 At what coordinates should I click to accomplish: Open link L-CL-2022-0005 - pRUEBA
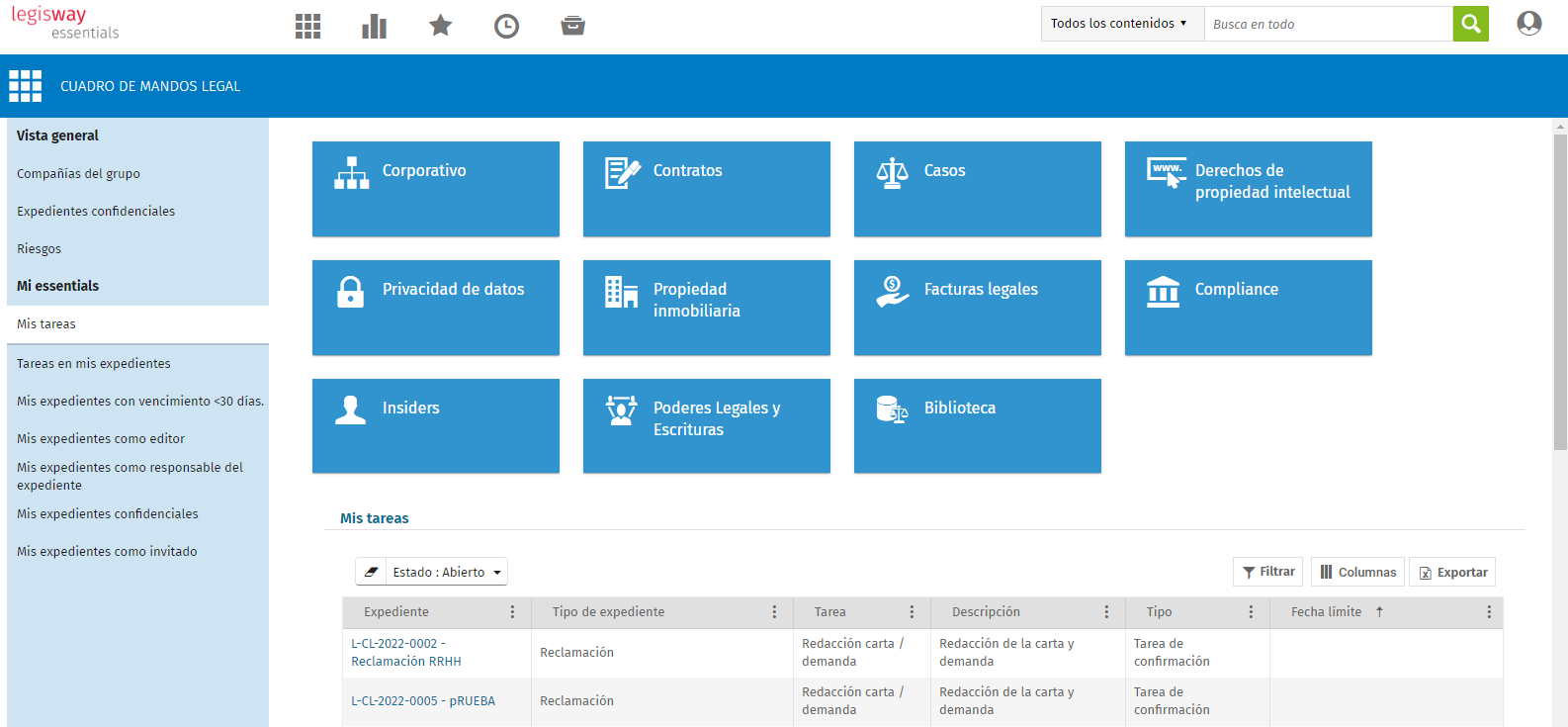coord(423,701)
